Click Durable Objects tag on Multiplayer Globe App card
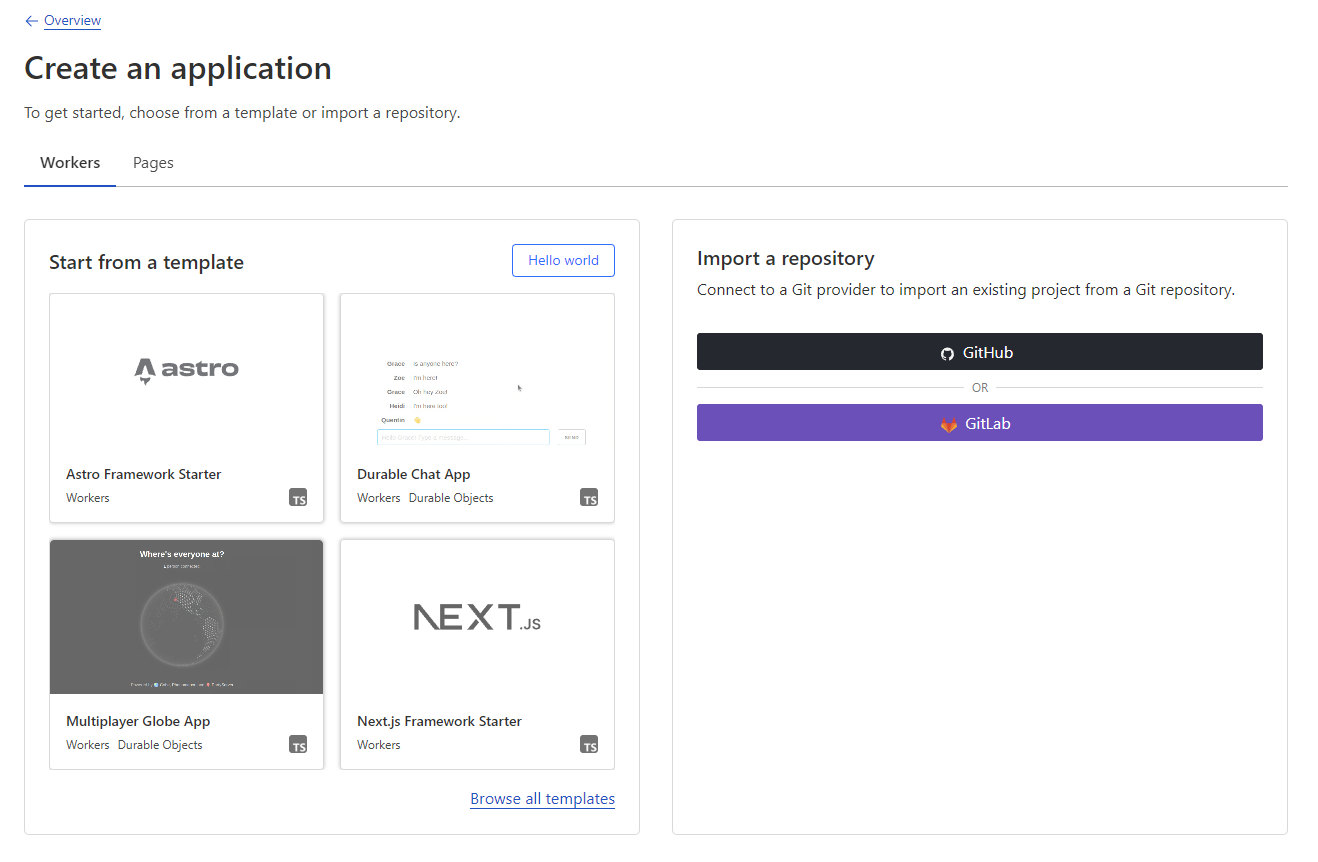The height and width of the screenshot is (862, 1318). pyautogui.click(x=160, y=745)
